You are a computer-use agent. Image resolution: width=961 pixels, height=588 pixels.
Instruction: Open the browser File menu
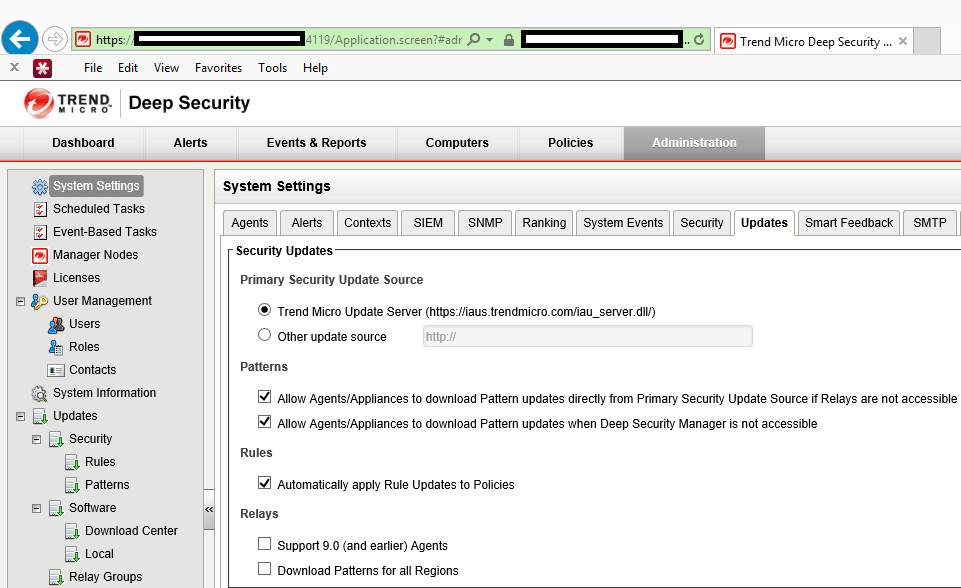tap(93, 68)
